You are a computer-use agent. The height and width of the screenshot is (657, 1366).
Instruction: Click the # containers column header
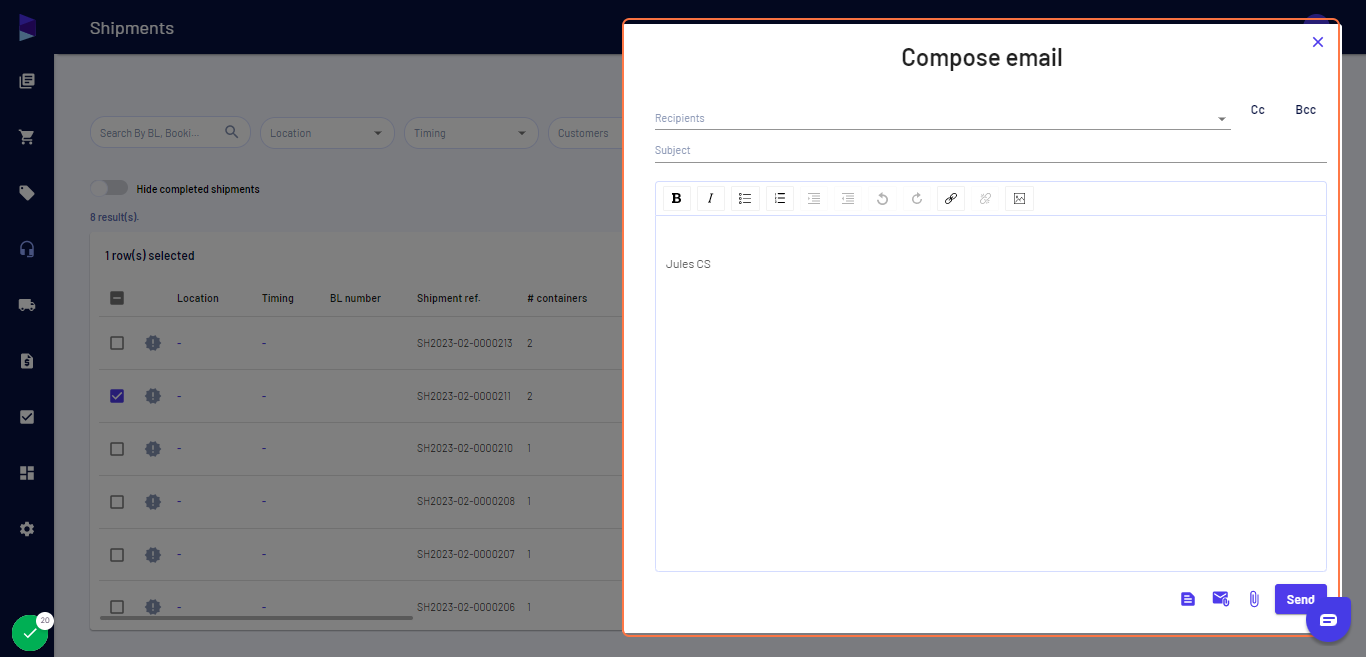[x=557, y=298]
